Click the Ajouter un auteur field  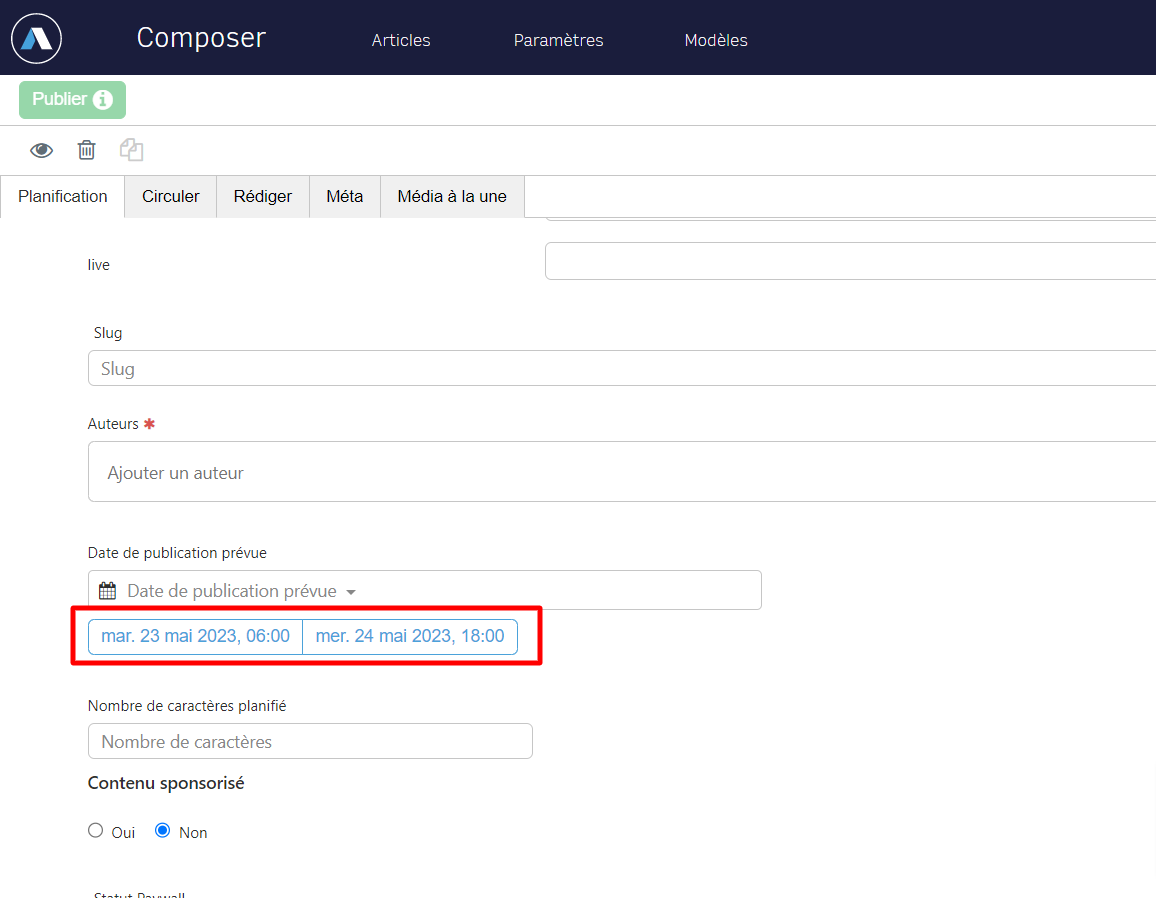[x=622, y=472]
